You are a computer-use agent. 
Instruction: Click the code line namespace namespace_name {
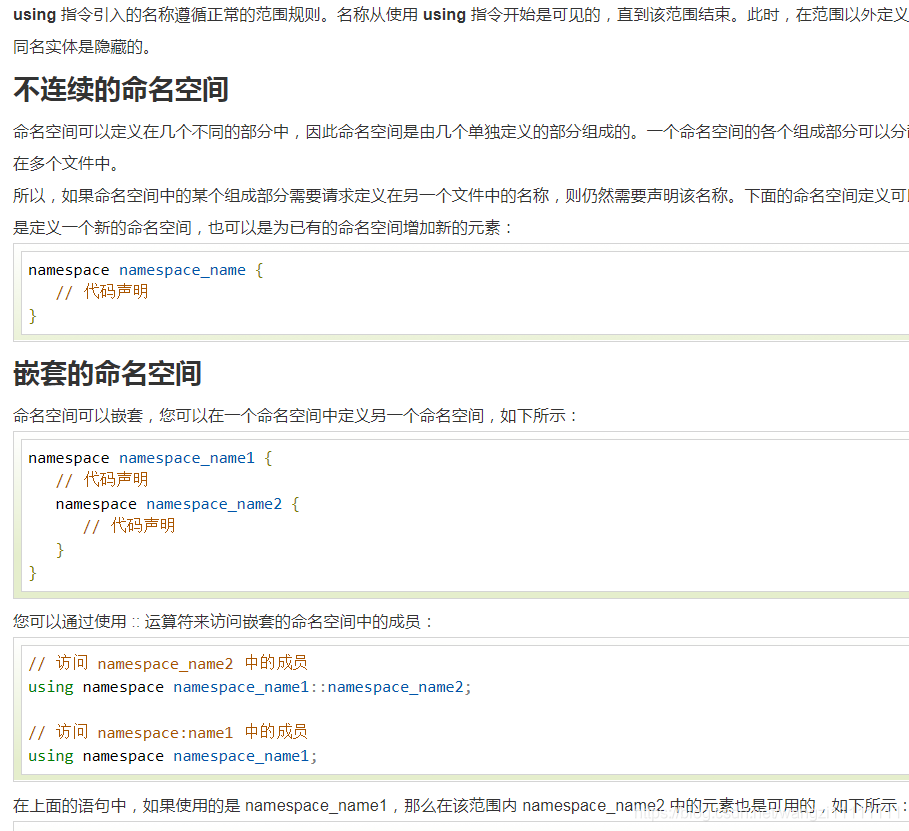[146, 270]
